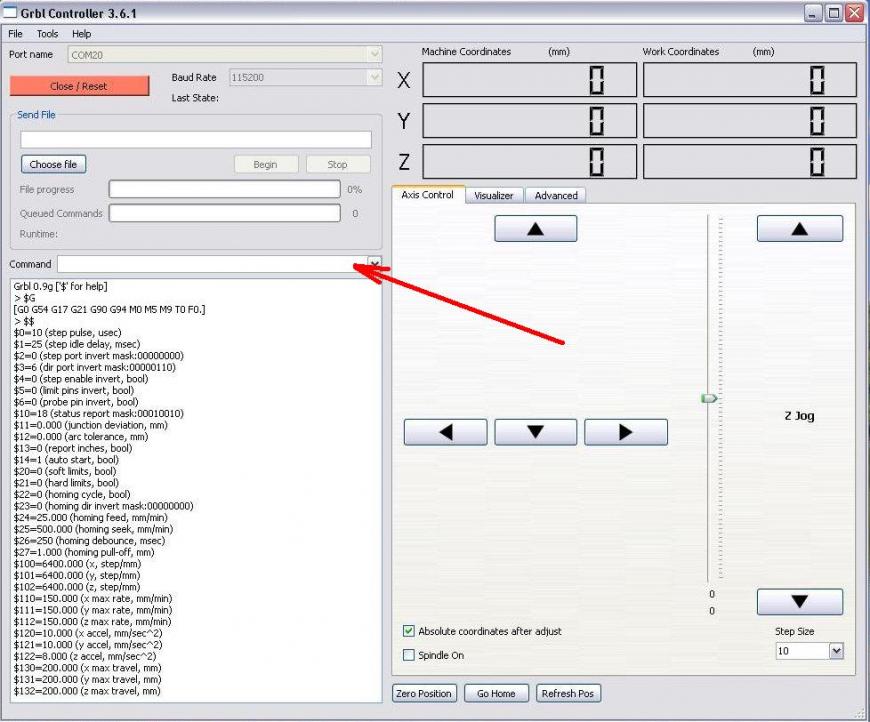The image size is (870, 722).
Task: Click the "$27=1.000 (homing pull-off, mm)" line
Action: 84,552
